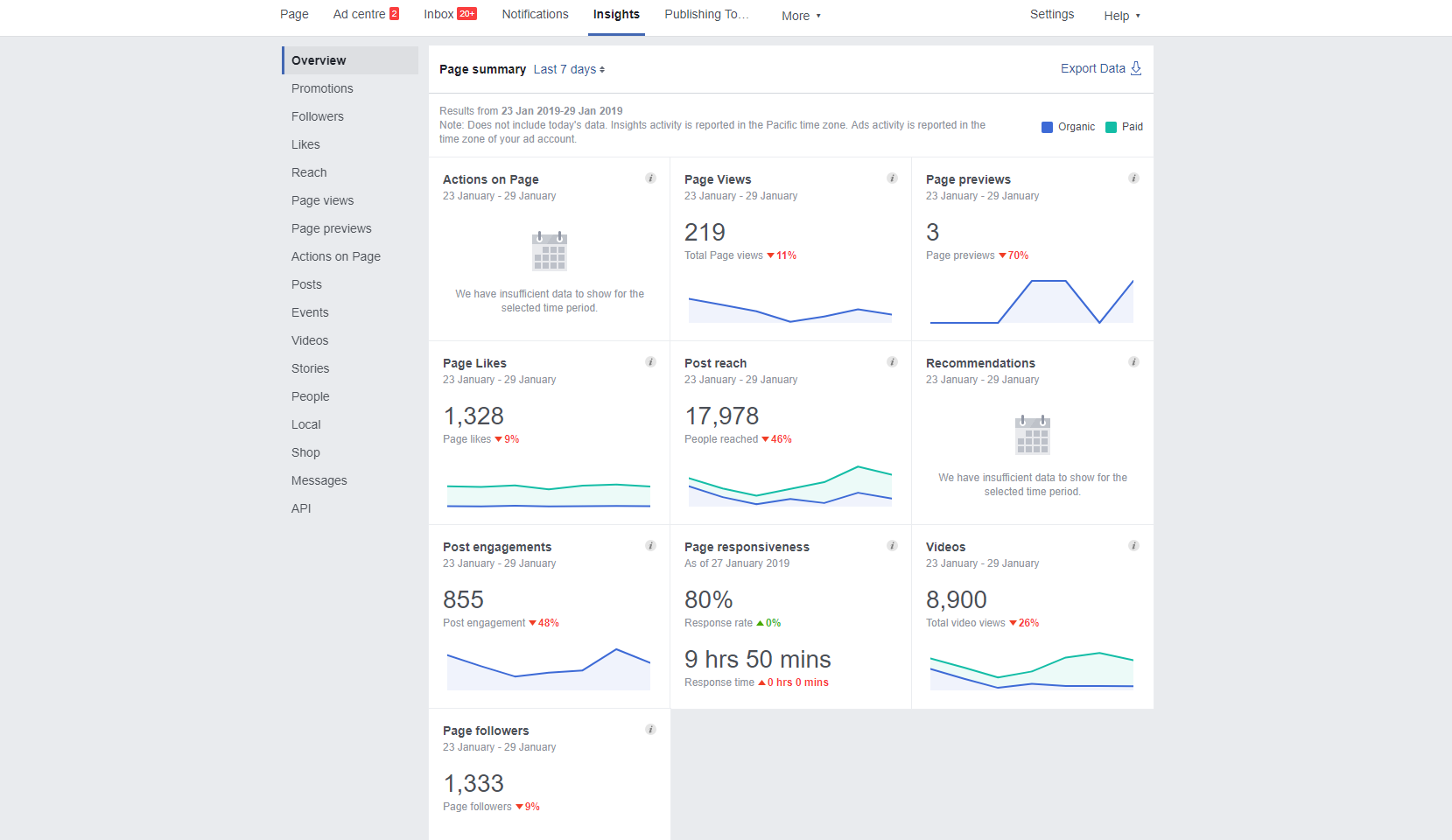Click the Page previews line chart

[1032, 302]
